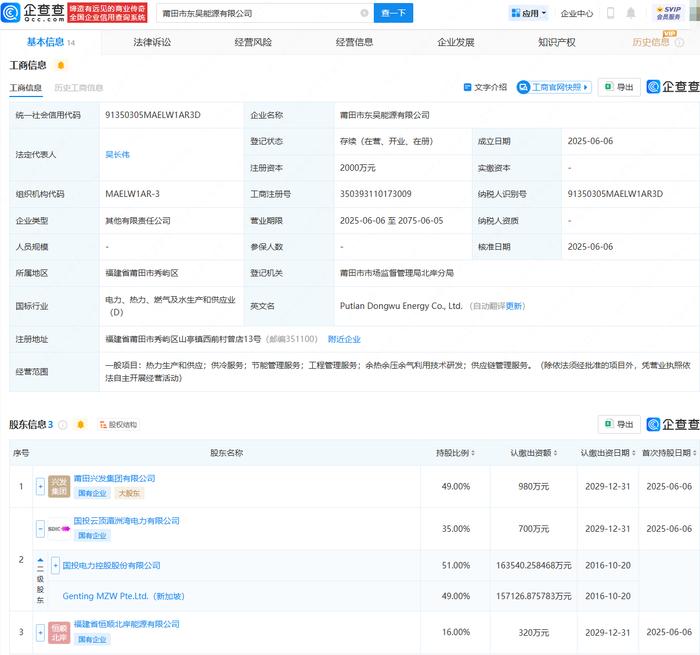Clear the search box with the X icon

364,13
